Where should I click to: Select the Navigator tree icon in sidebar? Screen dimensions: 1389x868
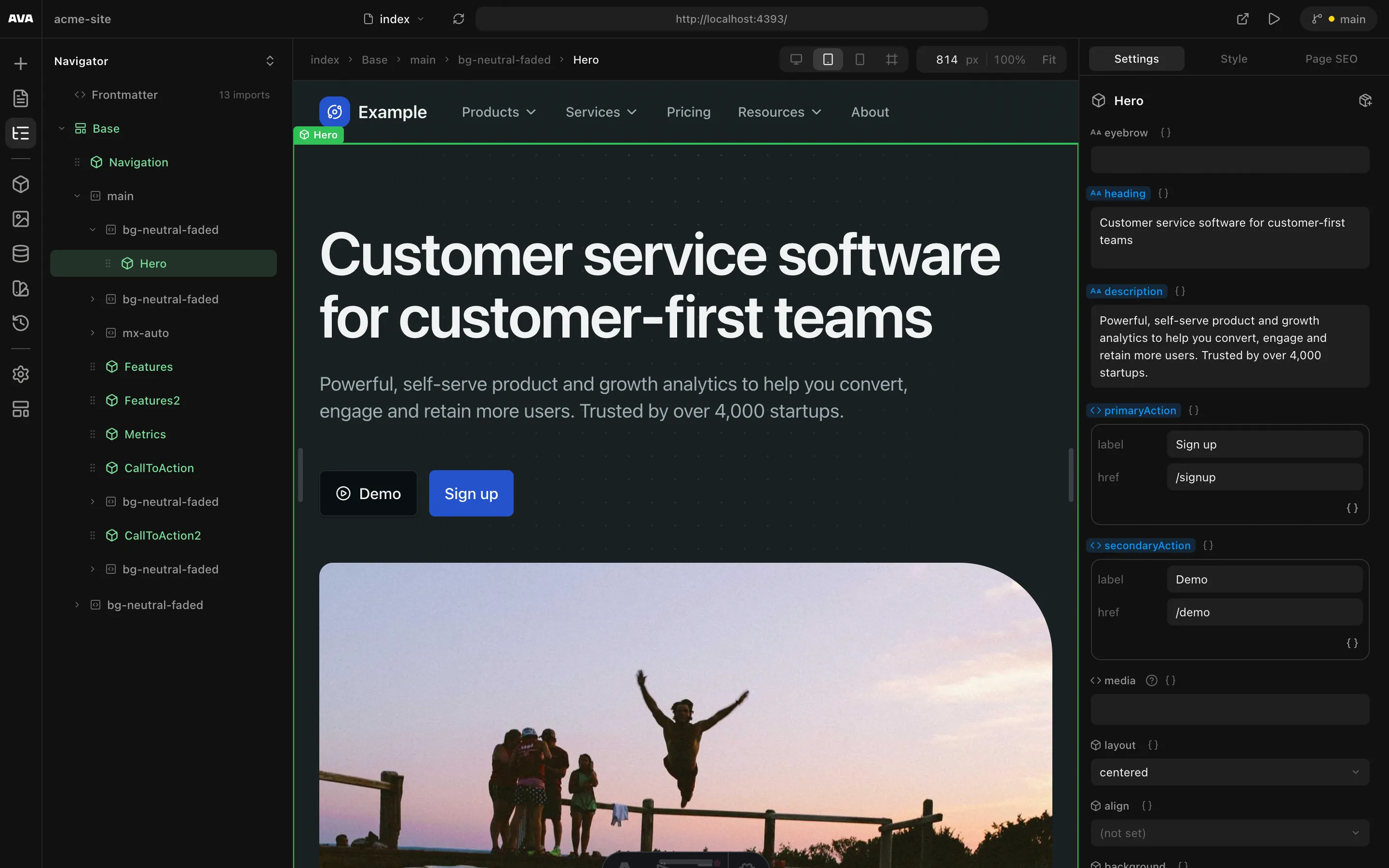click(x=21, y=133)
